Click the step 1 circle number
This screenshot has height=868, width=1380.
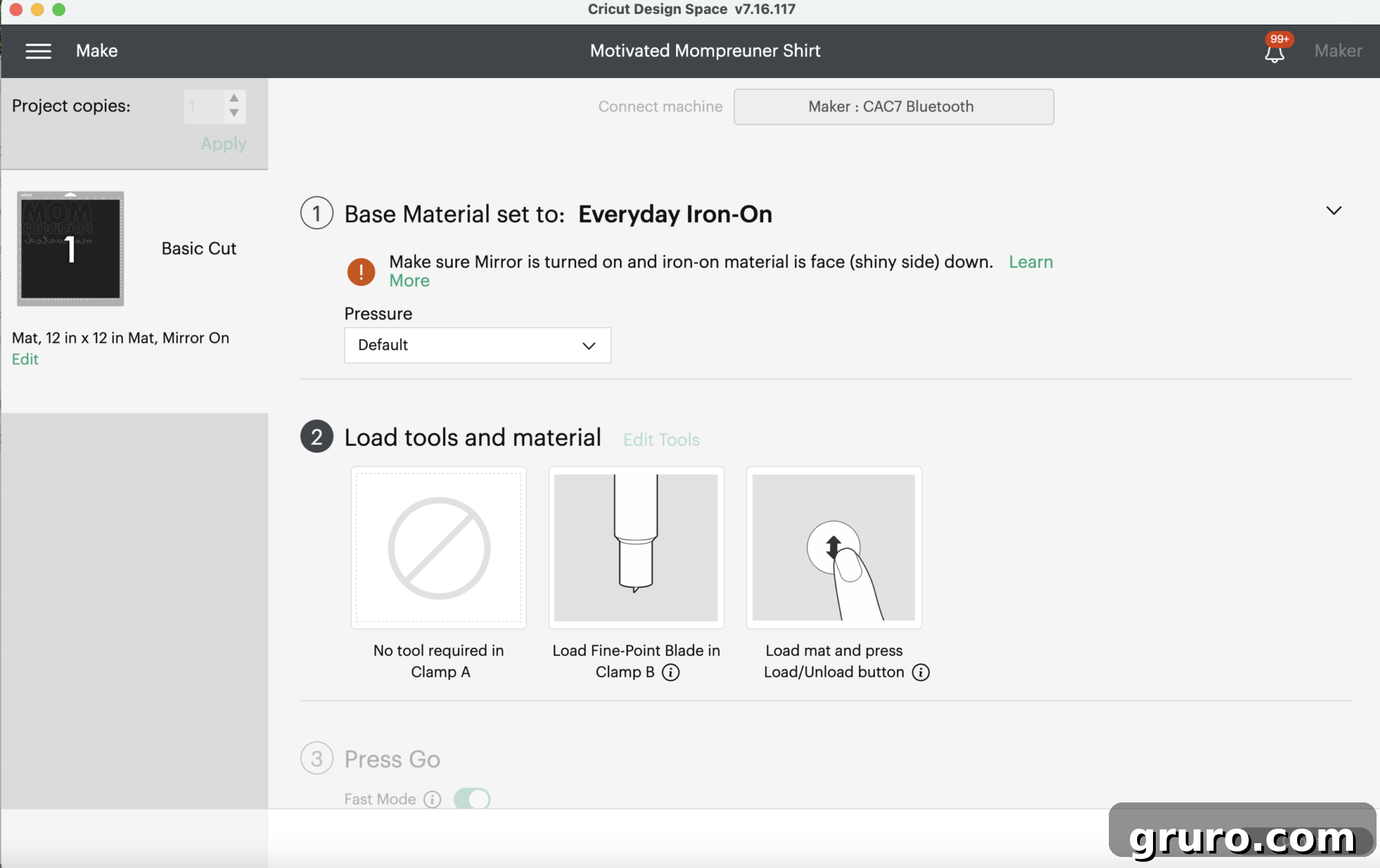tap(317, 213)
